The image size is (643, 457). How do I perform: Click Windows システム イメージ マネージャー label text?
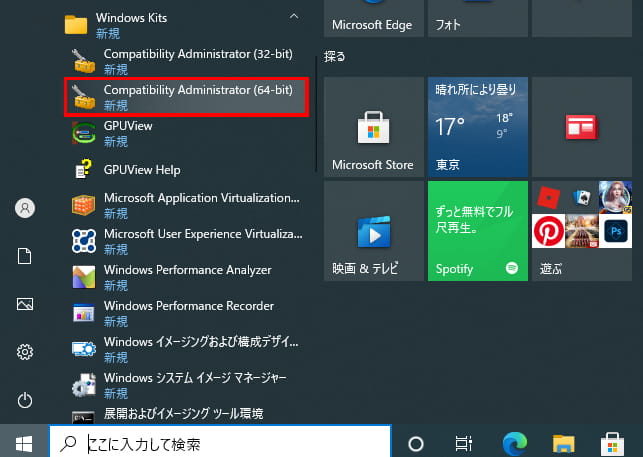coord(195,378)
